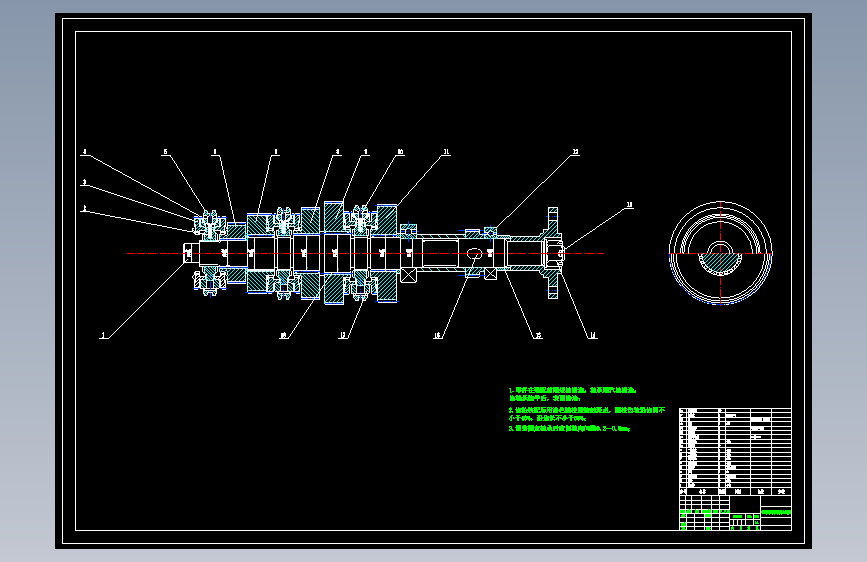
Task: Select callout number 16 below the shaft
Action: [x=437, y=335]
